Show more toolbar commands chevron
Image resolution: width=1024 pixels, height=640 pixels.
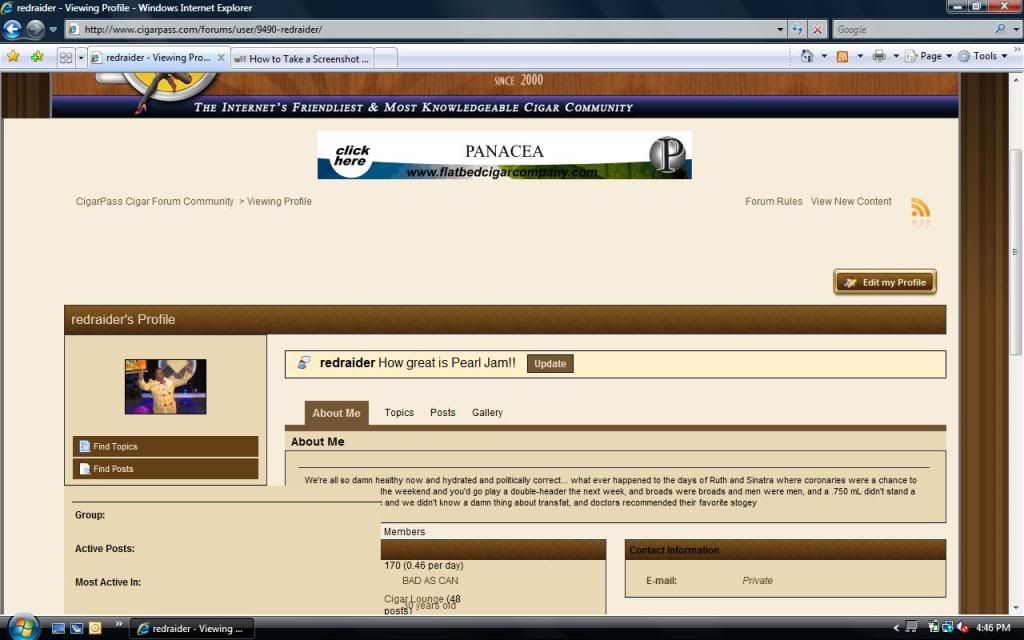[x=1017, y=50]
